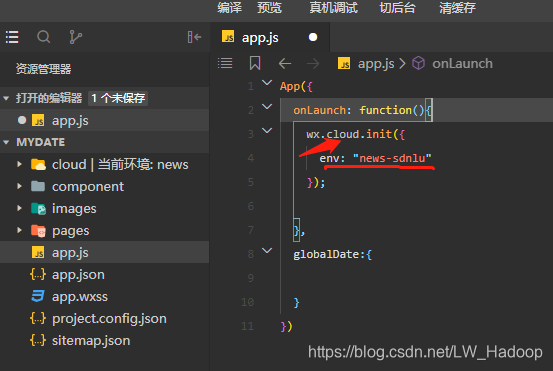Click the component folder icon
Viewport: 553px width, 371px height.
pyautogui.click(x=38, y=186)
